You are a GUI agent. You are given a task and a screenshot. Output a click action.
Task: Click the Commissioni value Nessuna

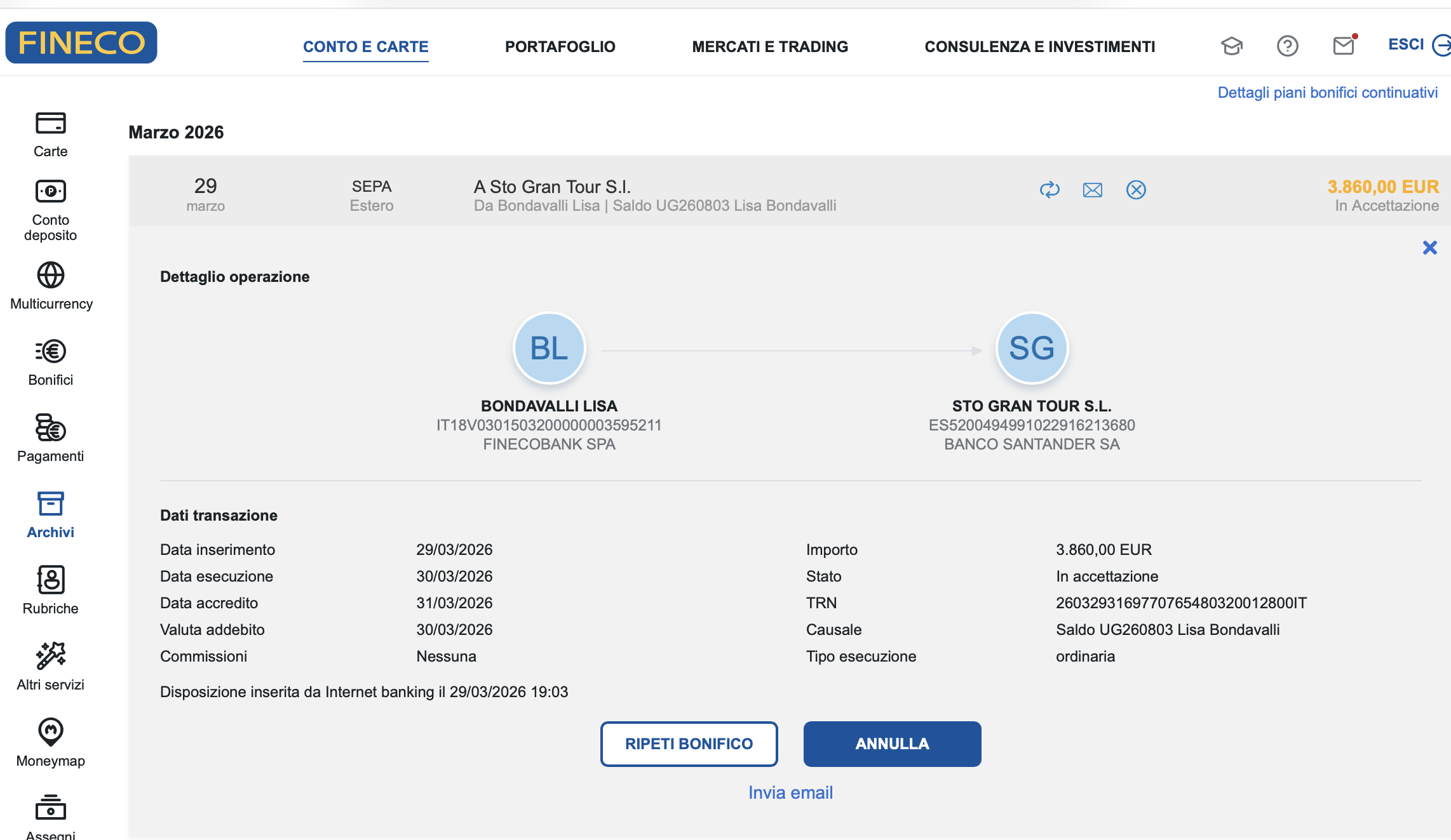[x=446, y=656]
